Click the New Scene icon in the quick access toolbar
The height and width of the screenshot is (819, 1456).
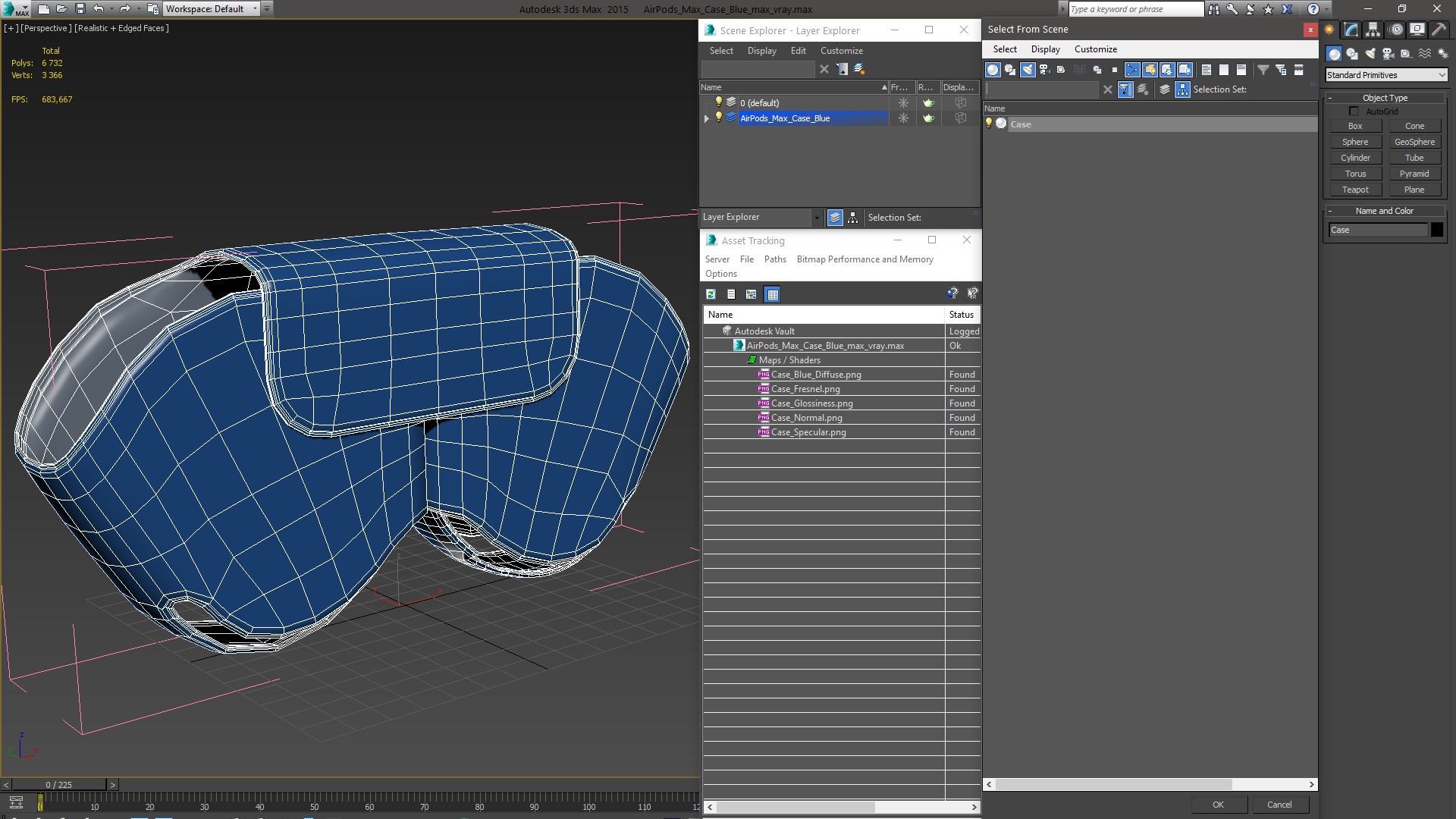(43, 9)
